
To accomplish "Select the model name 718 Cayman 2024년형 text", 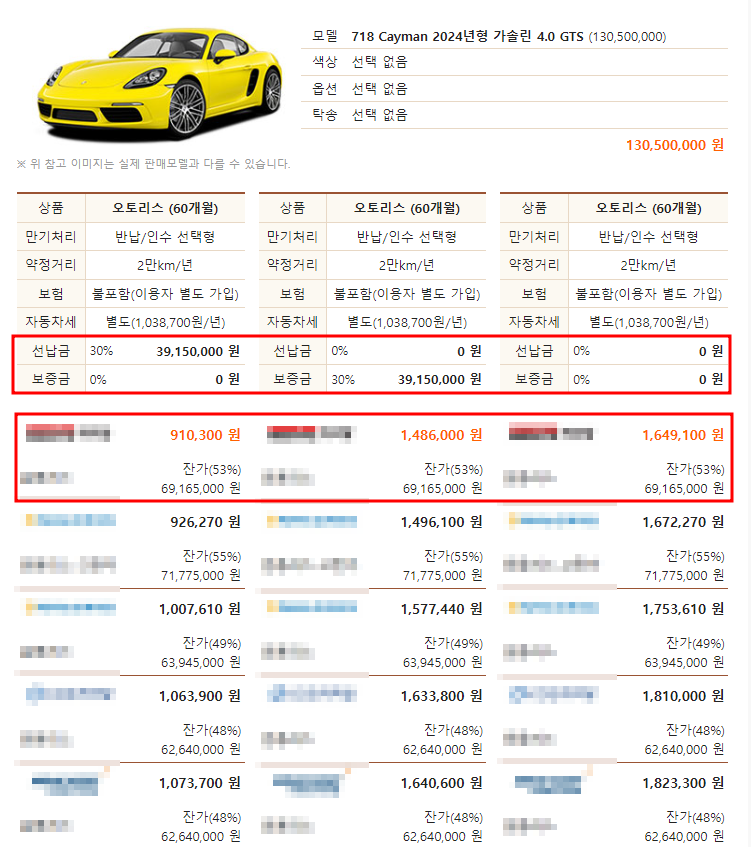I will (420, 36).
